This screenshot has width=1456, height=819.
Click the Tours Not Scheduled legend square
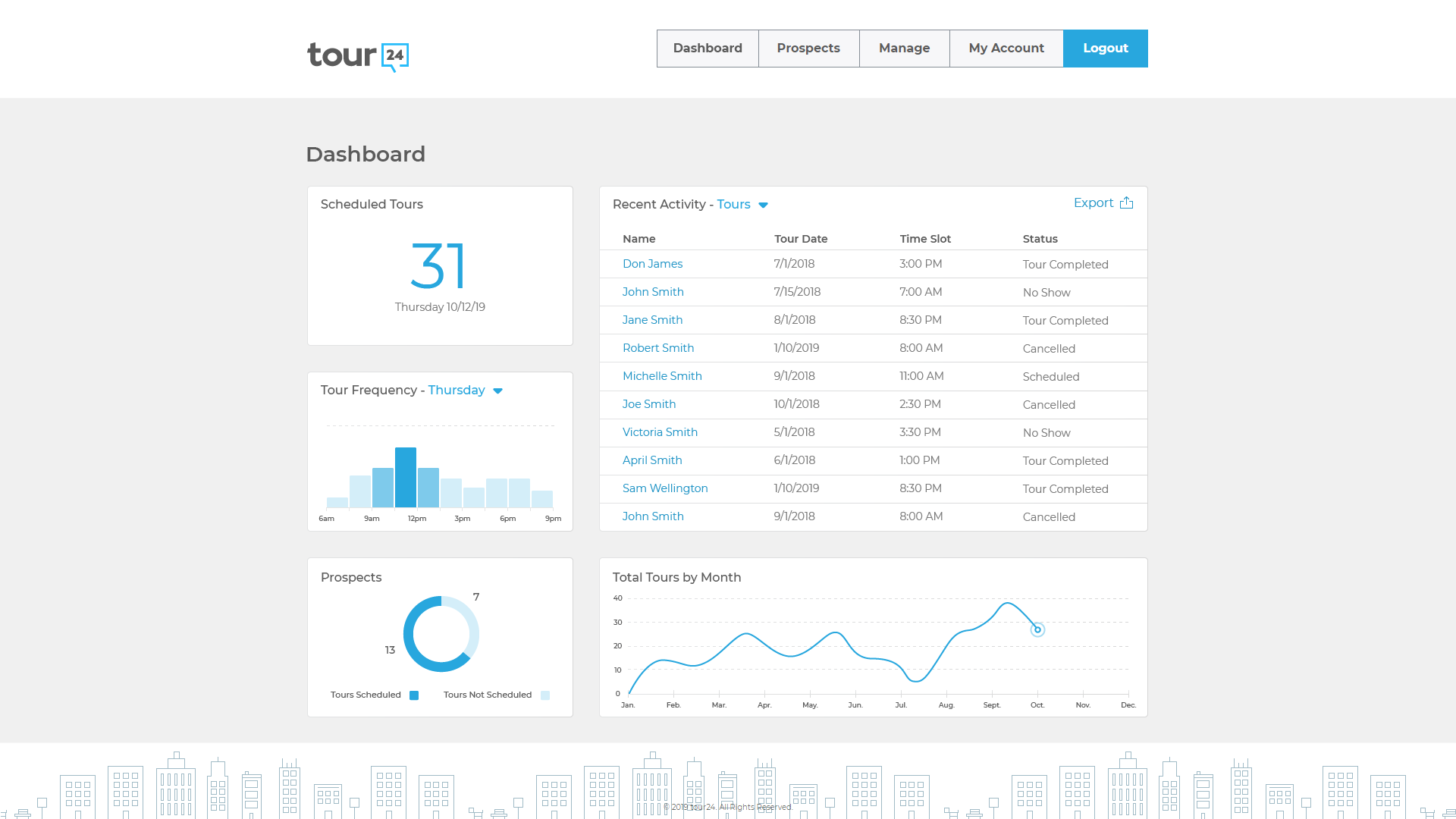pos(545,695)
